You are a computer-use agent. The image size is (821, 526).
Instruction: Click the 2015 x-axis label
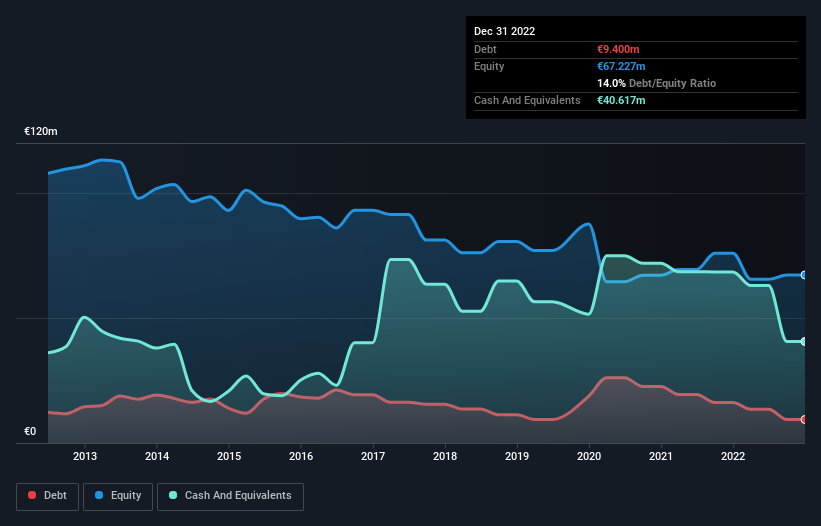229,456
